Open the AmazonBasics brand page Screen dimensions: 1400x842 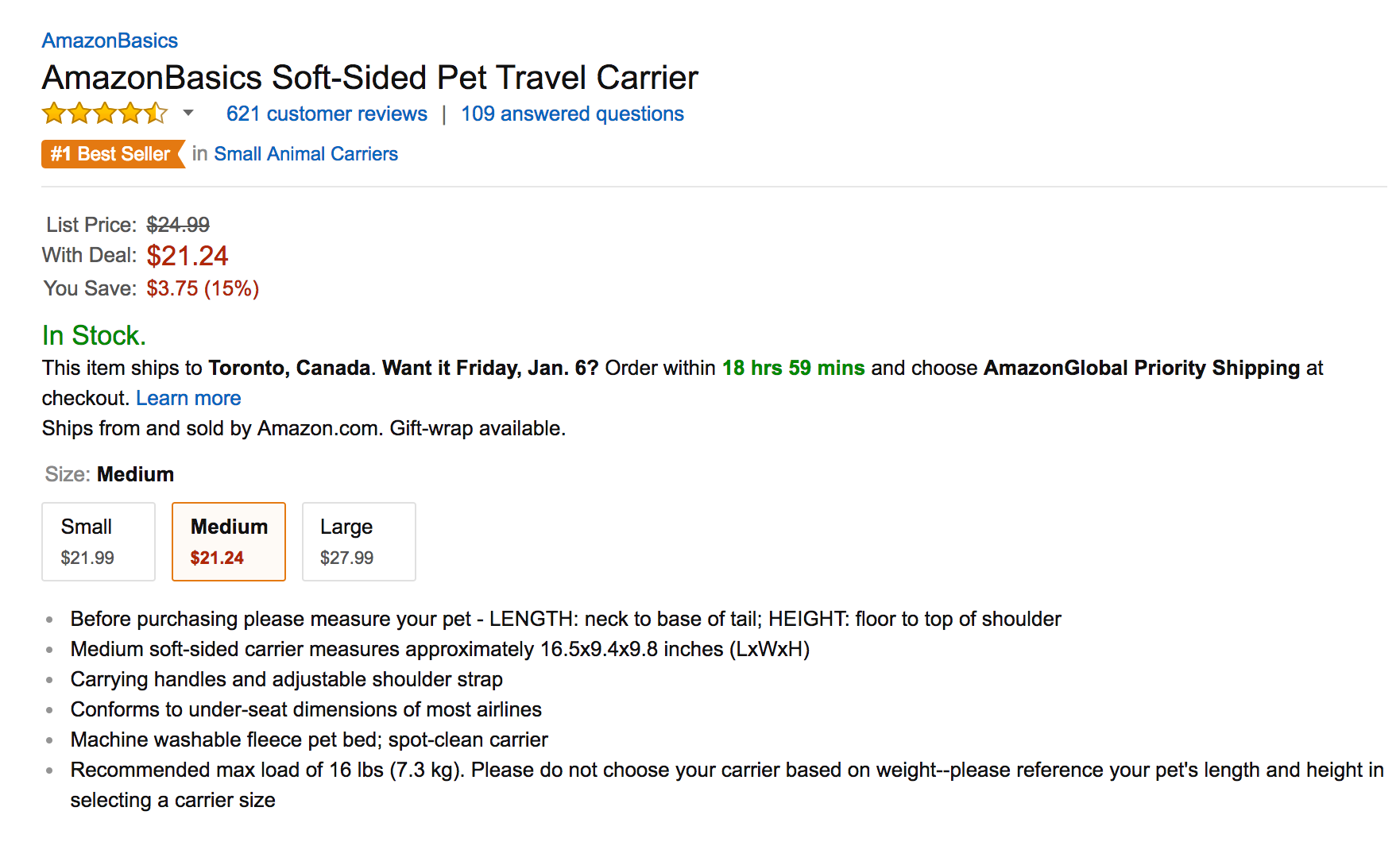(x=109, y=40)
